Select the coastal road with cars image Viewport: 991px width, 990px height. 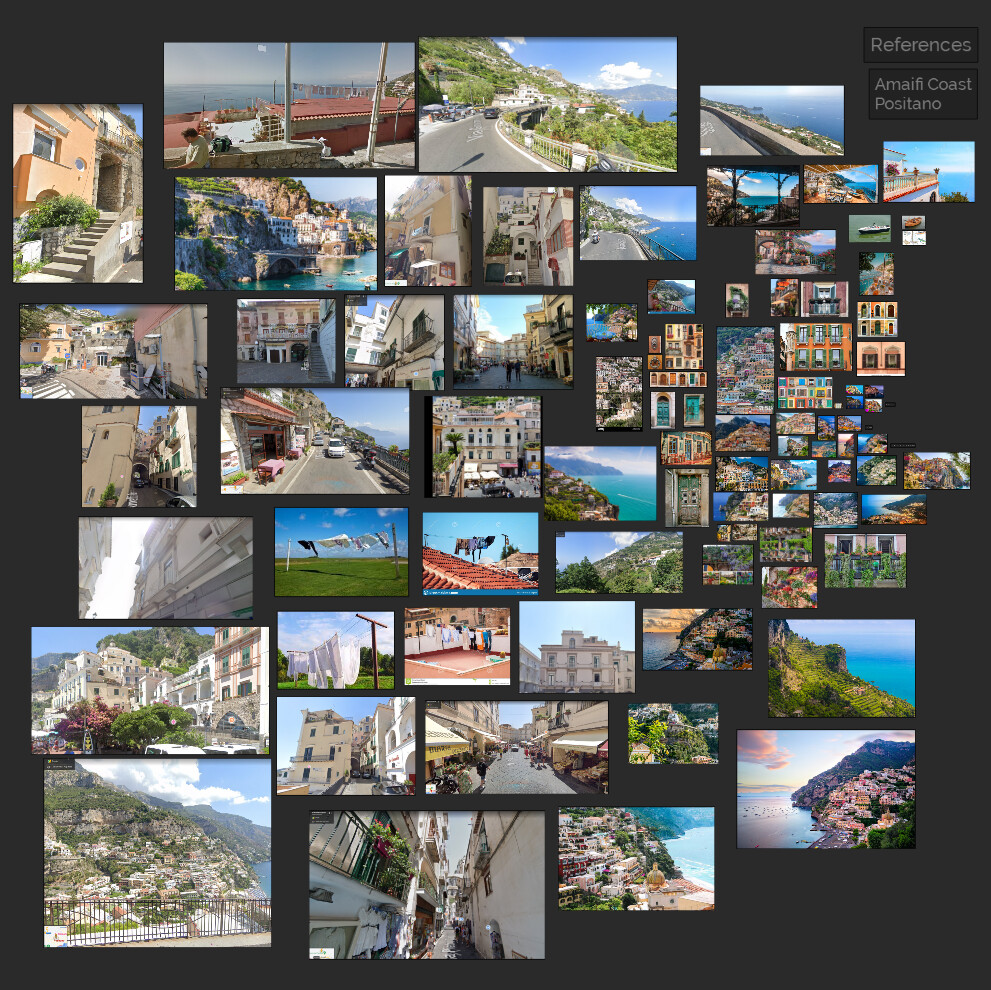(x=314, y=440)
